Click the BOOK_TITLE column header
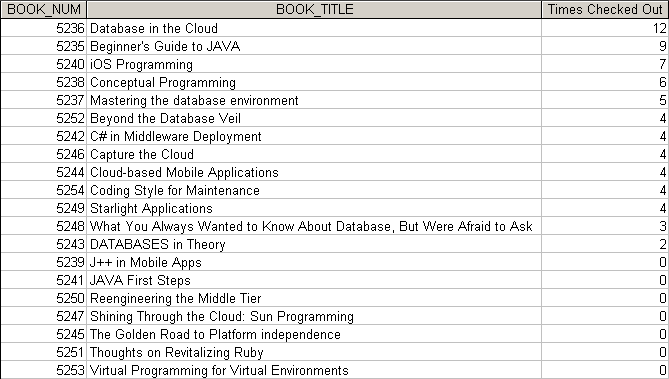This screenshot has height=379, width=669. pos(314,9)
